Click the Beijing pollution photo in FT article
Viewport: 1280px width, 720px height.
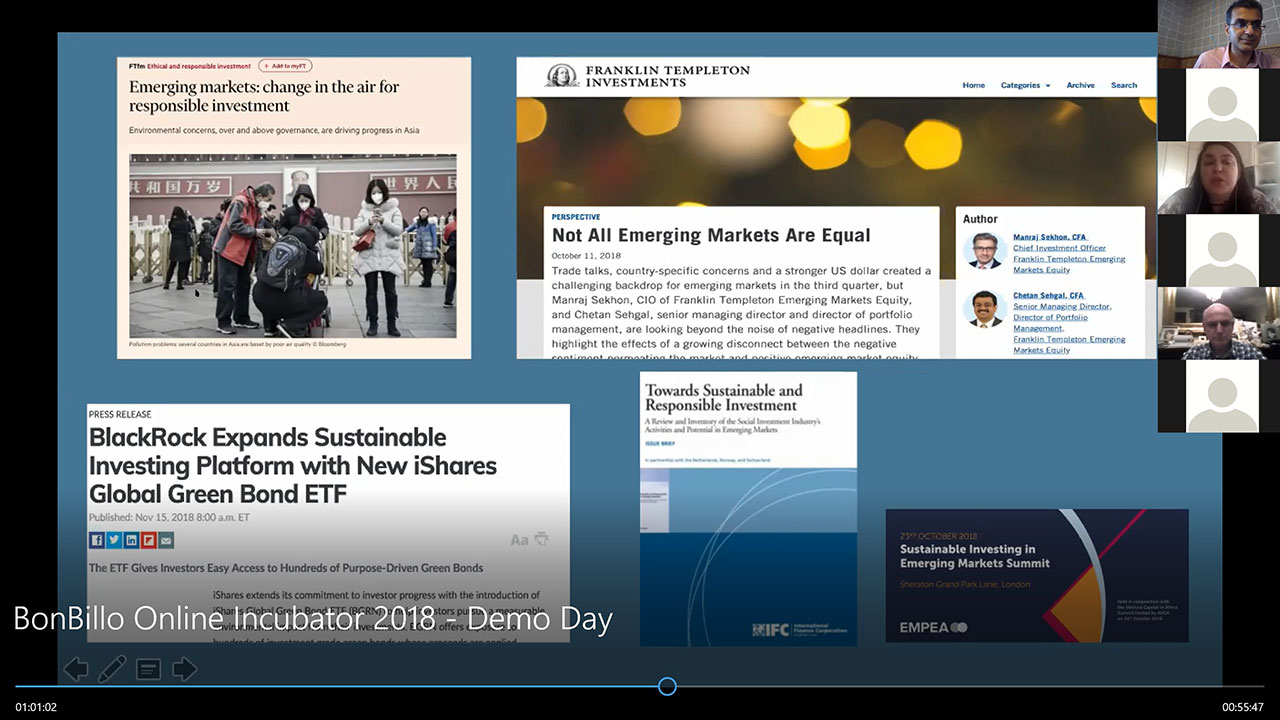pos(293,245)
